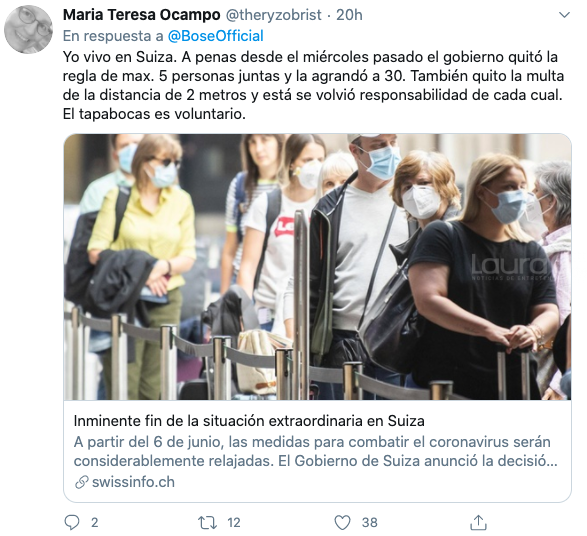Open Maria Teresa Ocampo's profile picture
The width and height of the screenshot is (587, 536).
[28, 29]
